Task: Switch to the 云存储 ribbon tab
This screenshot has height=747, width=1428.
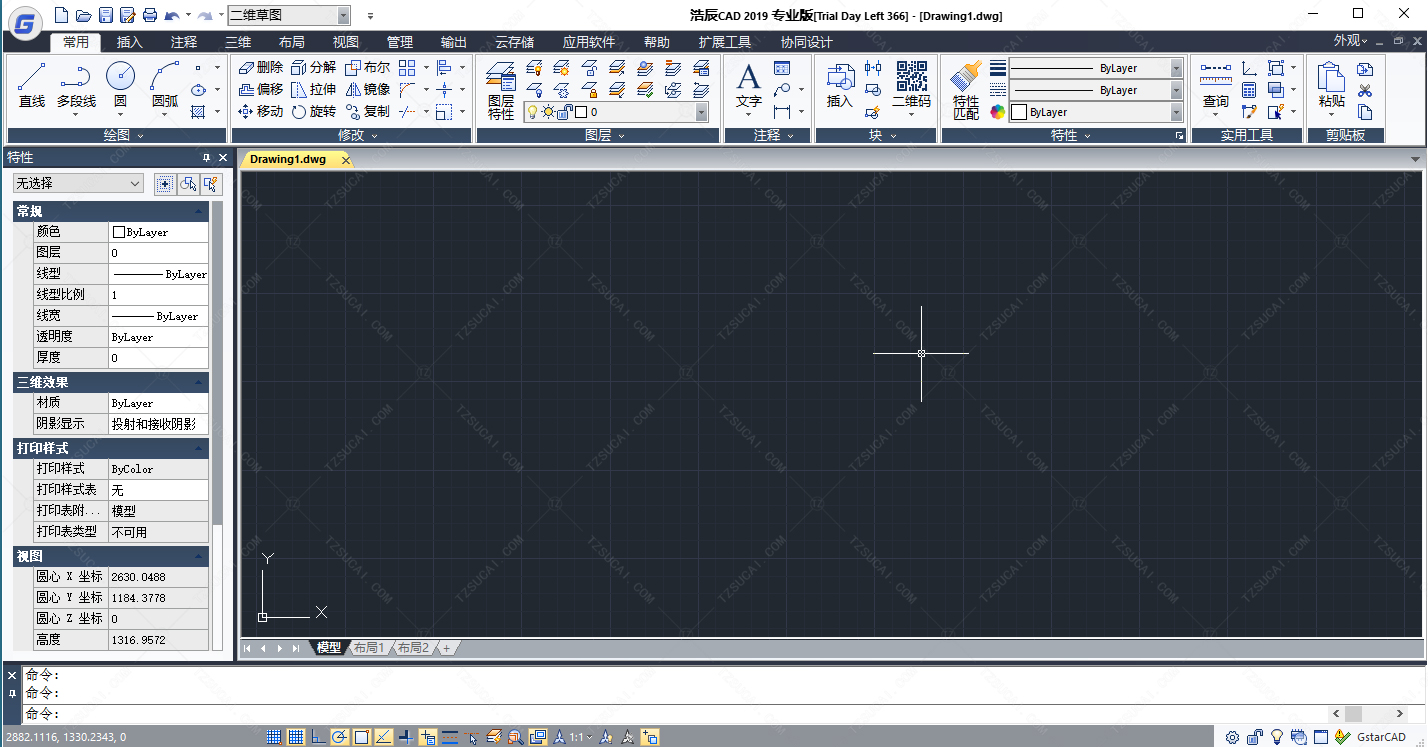Action: coord(515,42)
